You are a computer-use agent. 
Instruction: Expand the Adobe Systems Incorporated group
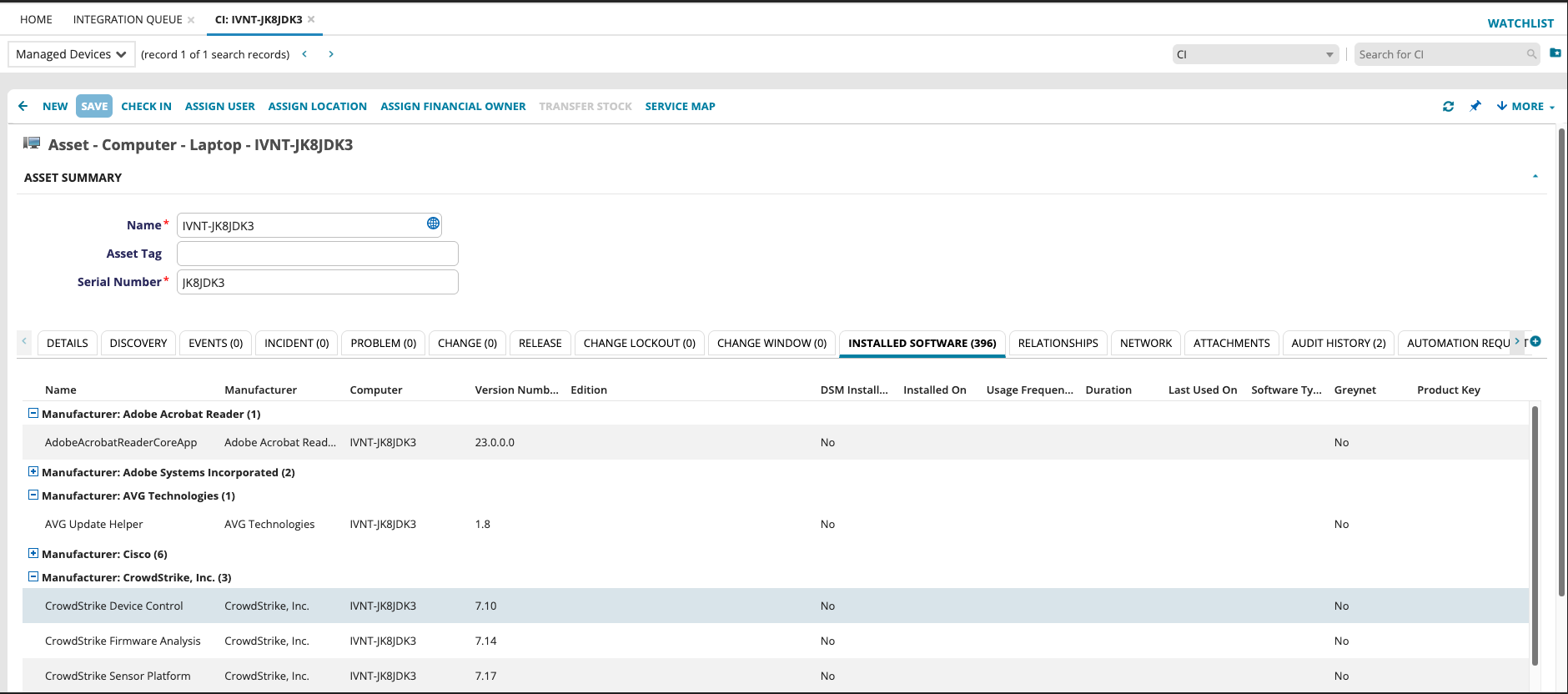pyautogui.click(x=33, y=471)
